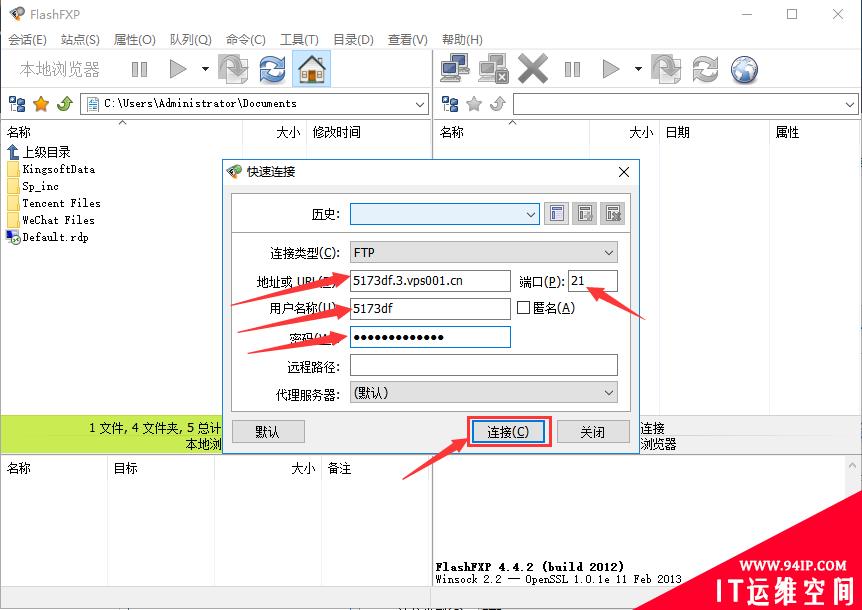The height and width of the screenshot is (610, 862).
Task: Click the 远程路径 input field
Action: 484,365
